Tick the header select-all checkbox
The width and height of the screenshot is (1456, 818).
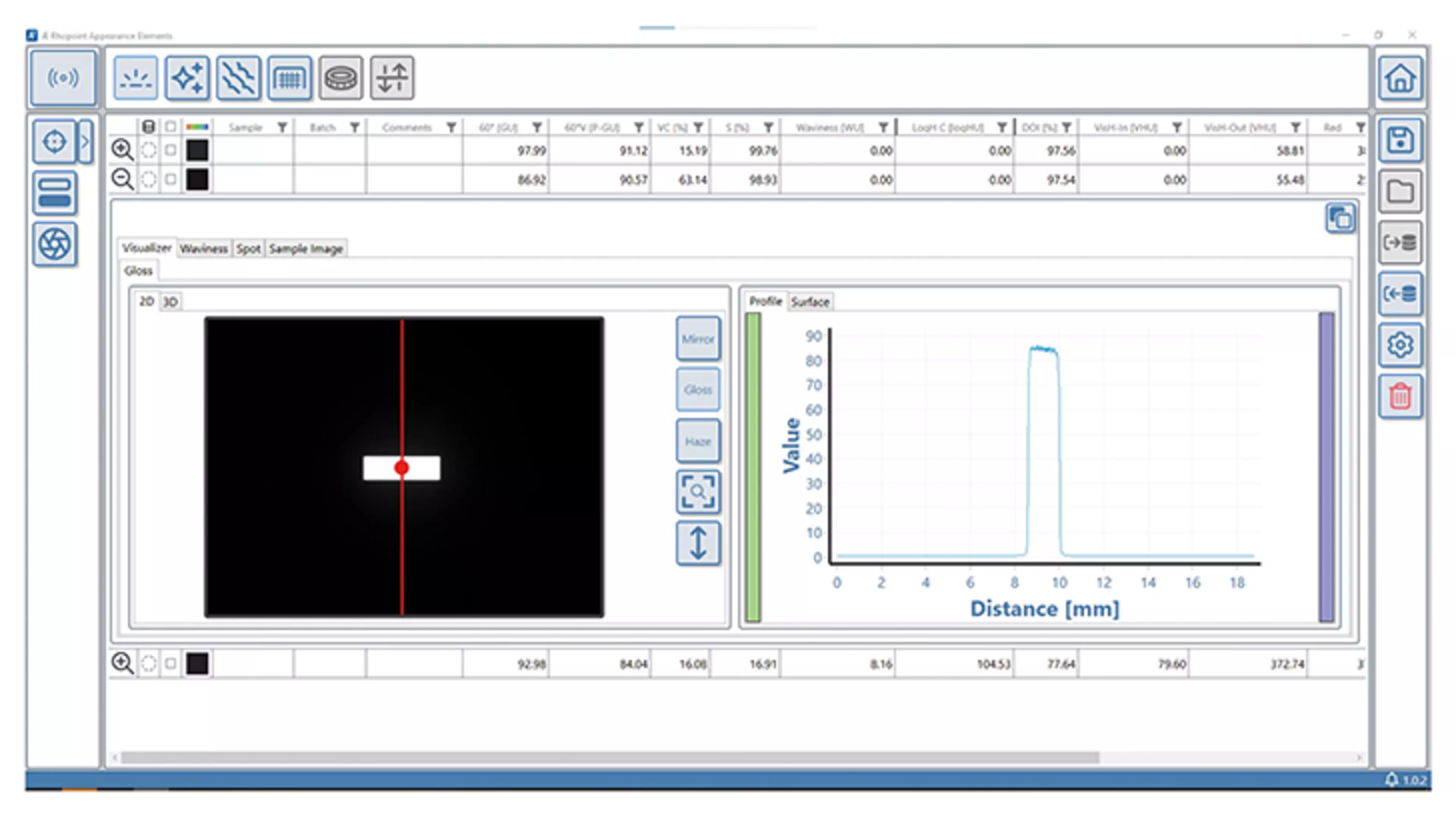170,127
